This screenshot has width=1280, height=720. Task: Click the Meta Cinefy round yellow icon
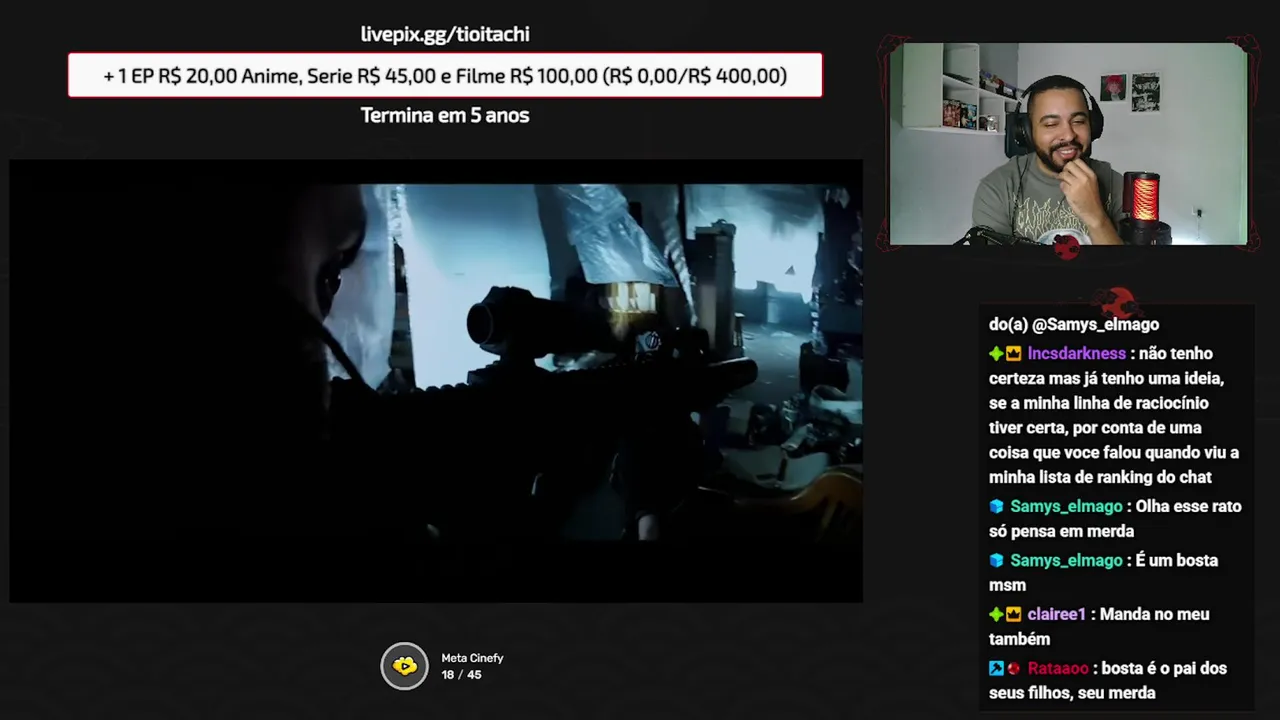(x=404, y=666)
